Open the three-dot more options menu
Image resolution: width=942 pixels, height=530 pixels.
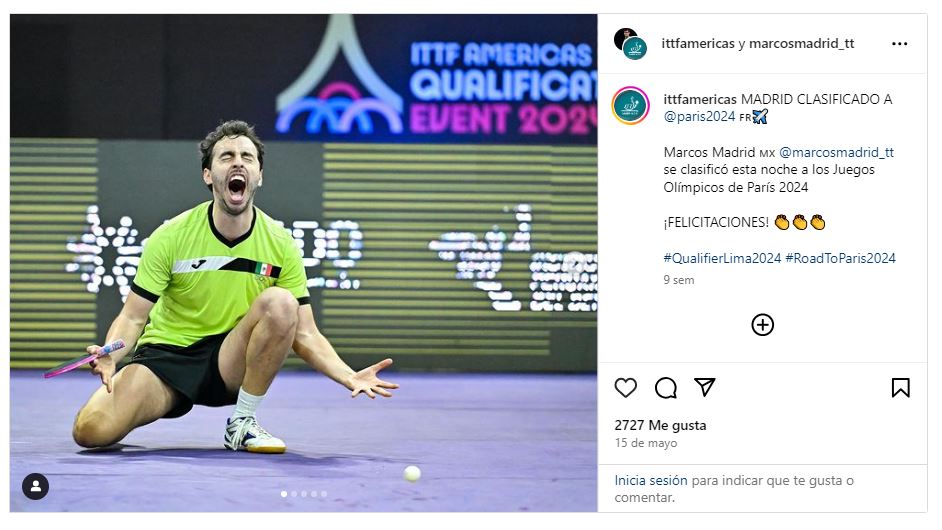click(x=899, y=44)
